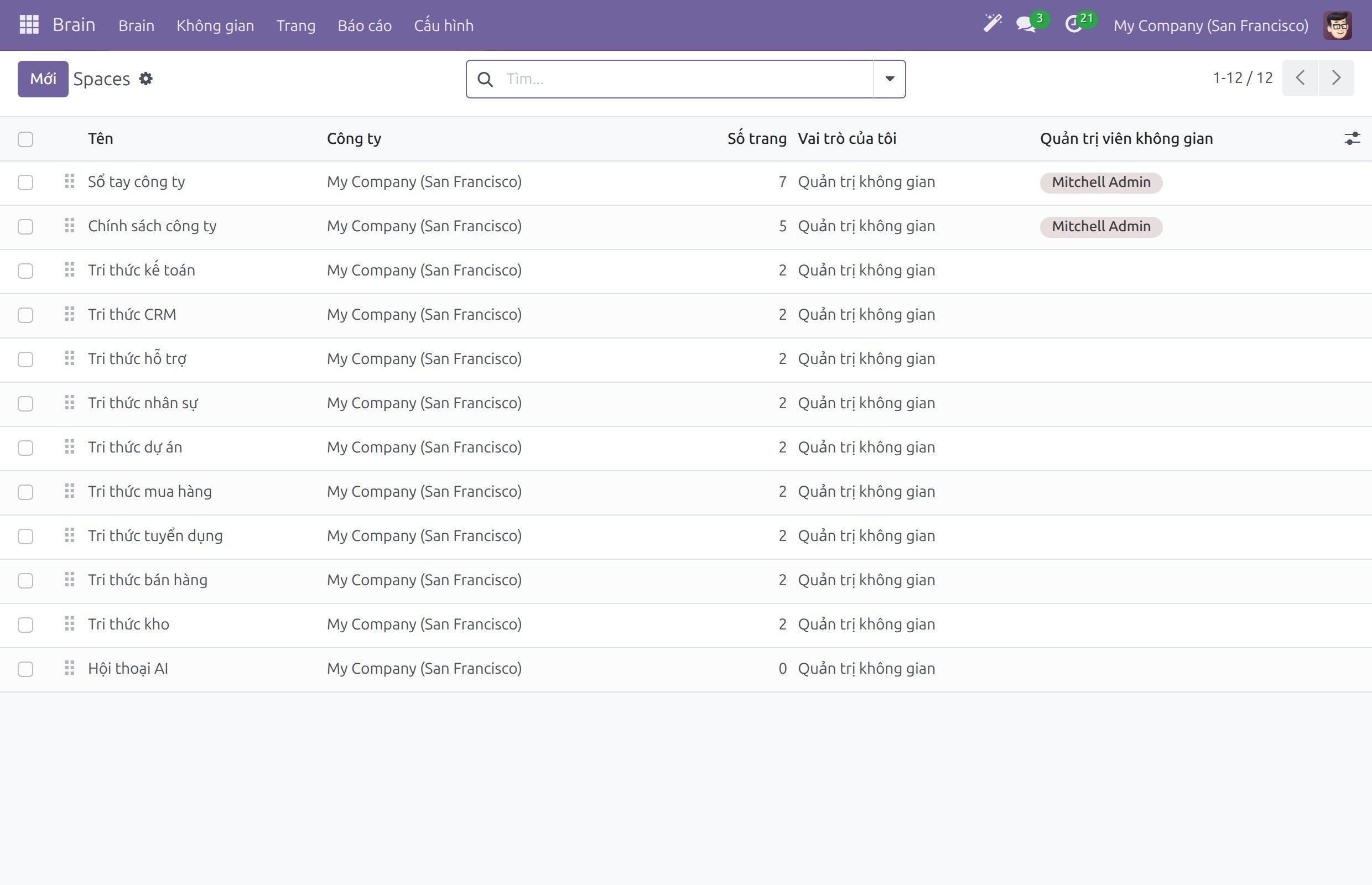Go to next page arrow
This screenshot has width=1372, height=885.
1337,77
